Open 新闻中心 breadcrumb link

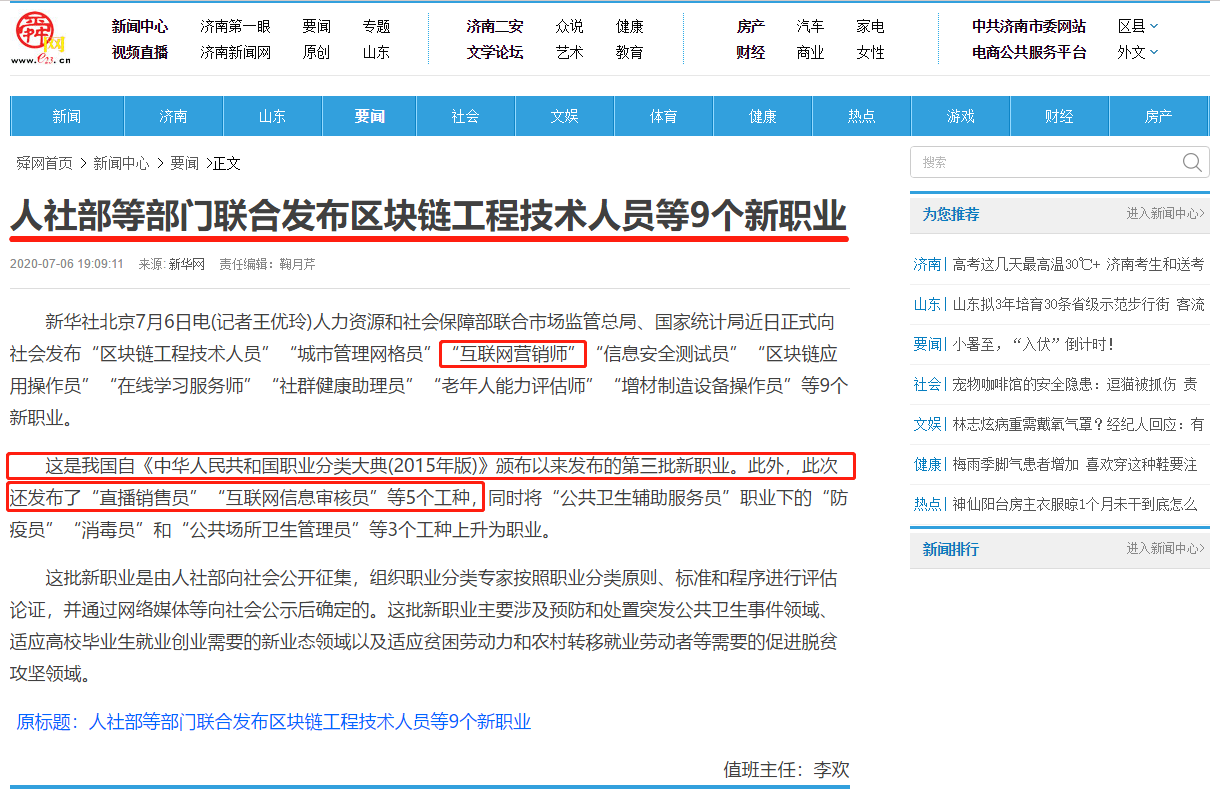click(121, 163)
